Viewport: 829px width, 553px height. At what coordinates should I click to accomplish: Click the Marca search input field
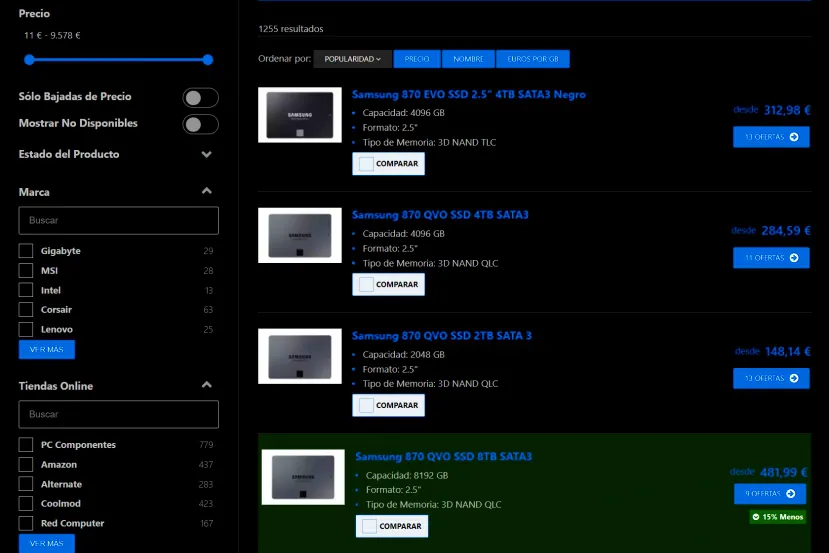118,220
